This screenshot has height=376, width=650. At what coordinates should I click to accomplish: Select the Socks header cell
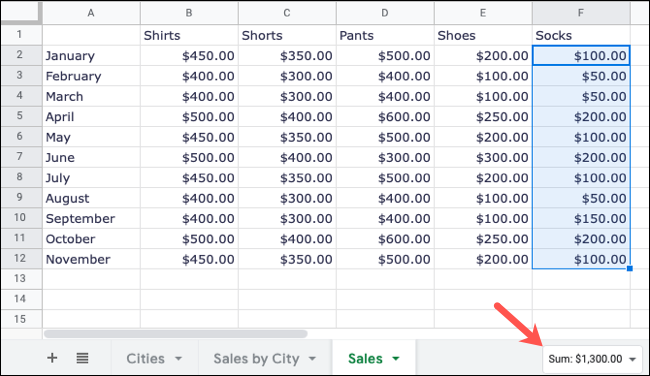pos(581,35)
